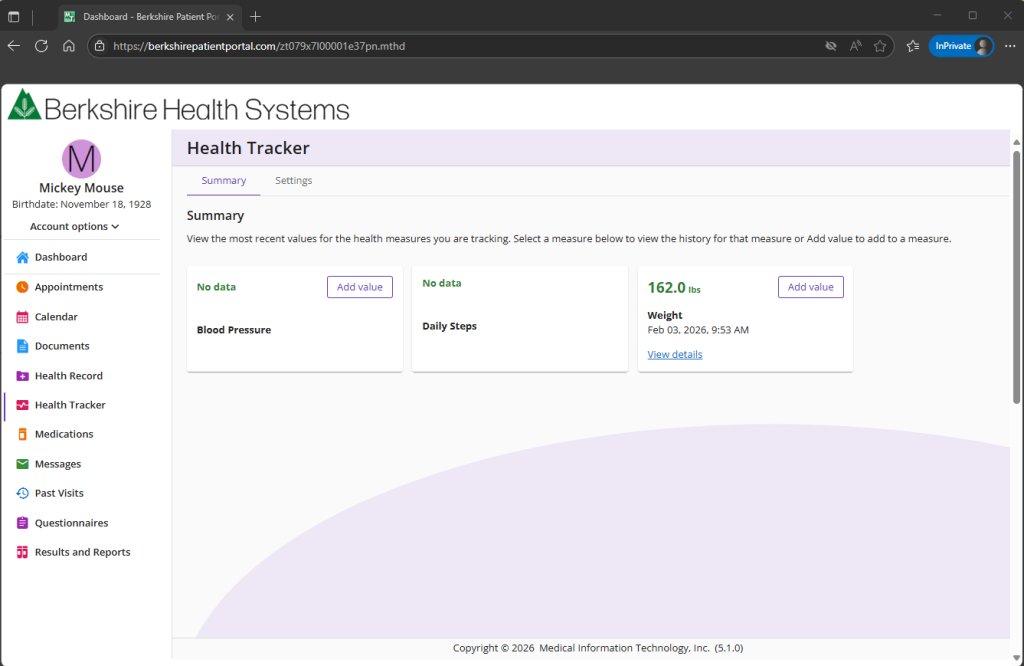Expand the Account options dropdown
This screenshot has width=1024, height=666.
[75, 227]
